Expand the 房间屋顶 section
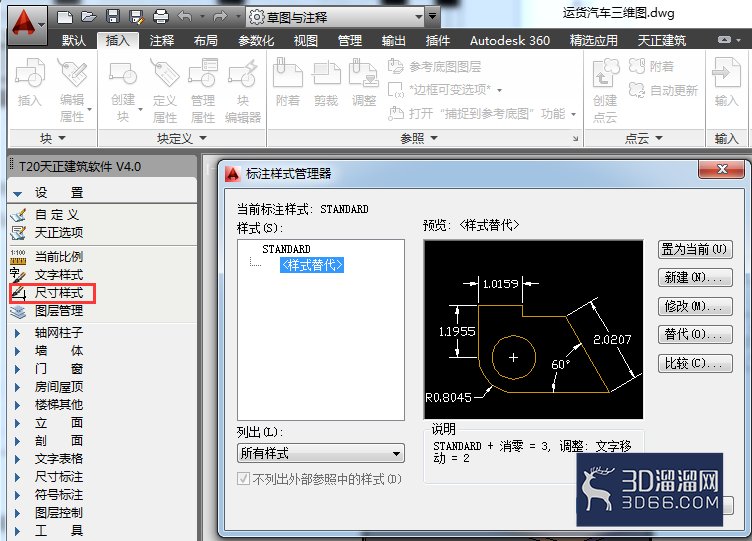 pyautogui.click(x=18, y=387)
